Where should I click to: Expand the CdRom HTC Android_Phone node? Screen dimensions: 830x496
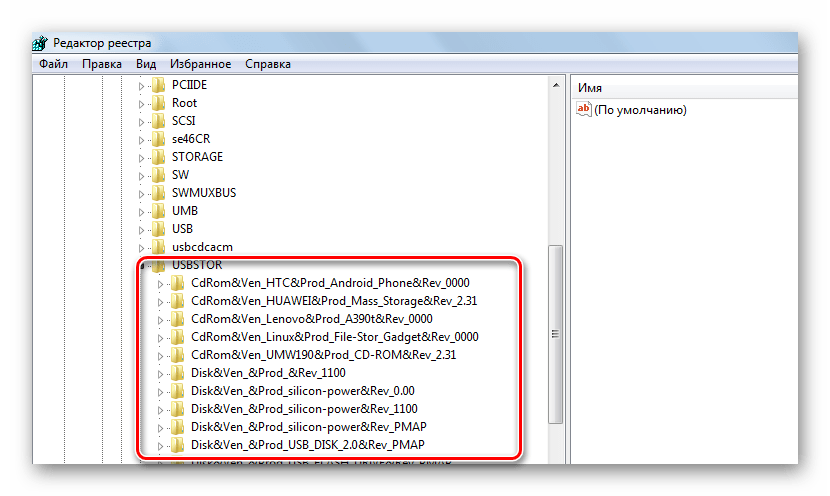pyautogui.click(x=160, y=283)
